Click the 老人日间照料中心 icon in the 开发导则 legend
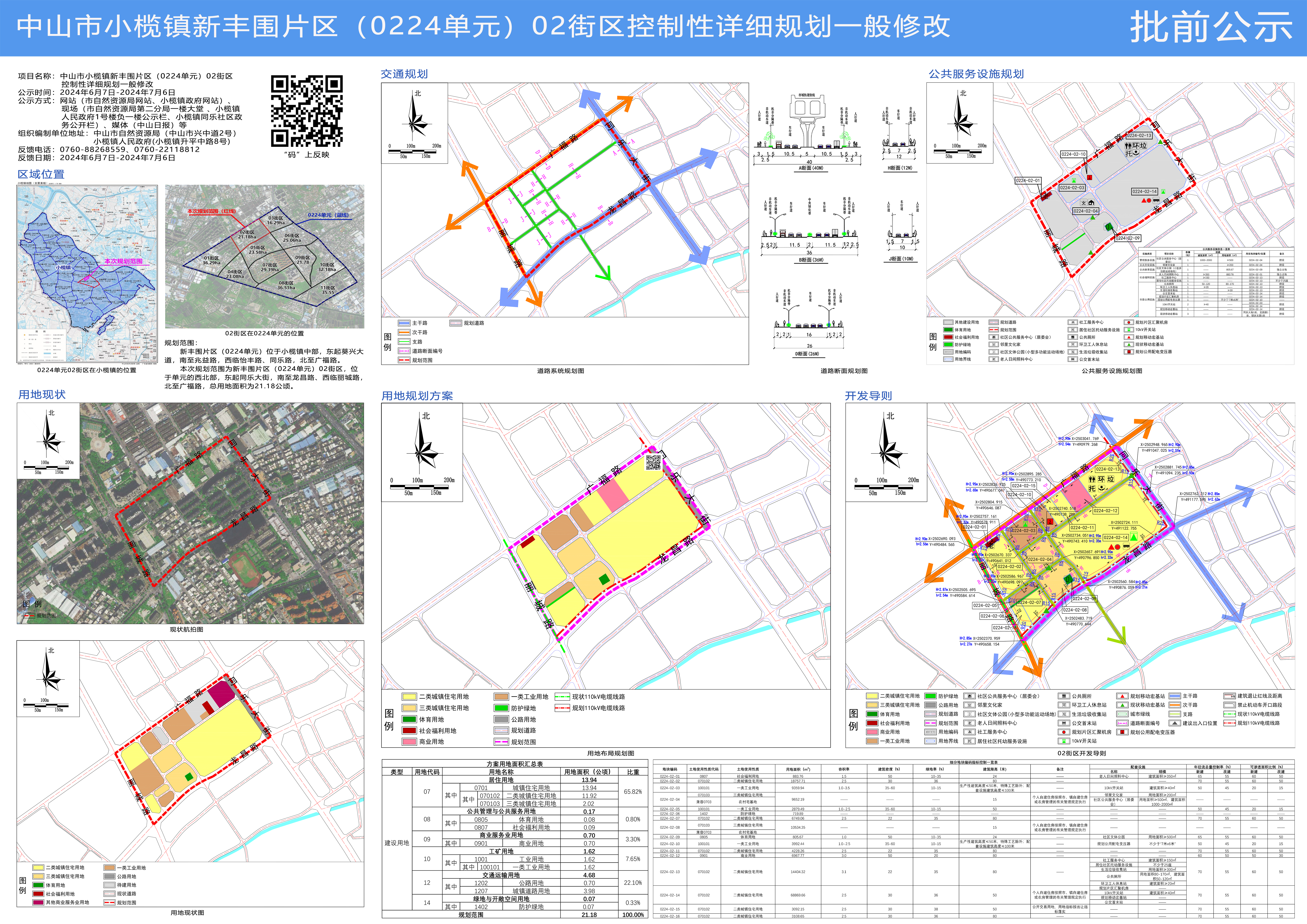Viewport: 1307px width, 924px height. pos(969,723)
